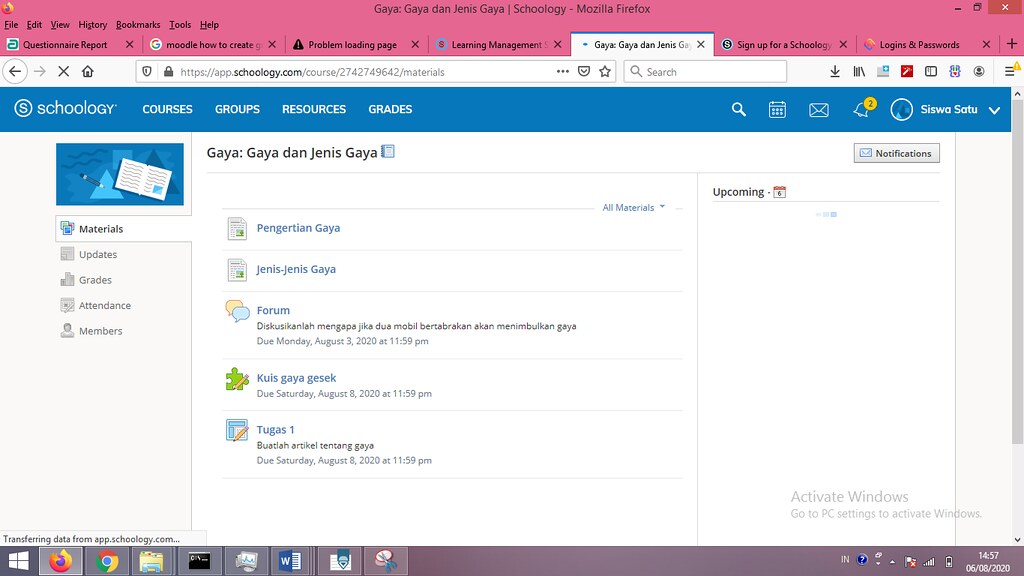Open Schoology search magnifier icon
This screenshot has height=576, width=1024.
pos(739,109)
